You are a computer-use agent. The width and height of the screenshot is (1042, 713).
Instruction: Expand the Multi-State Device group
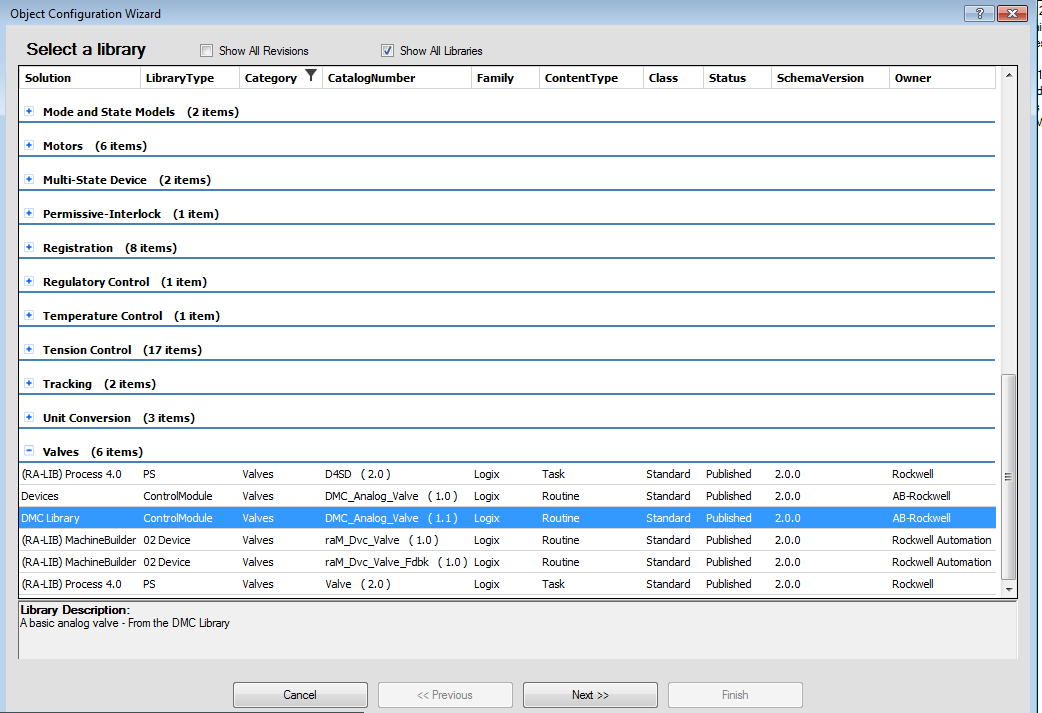tap(29, 179)
